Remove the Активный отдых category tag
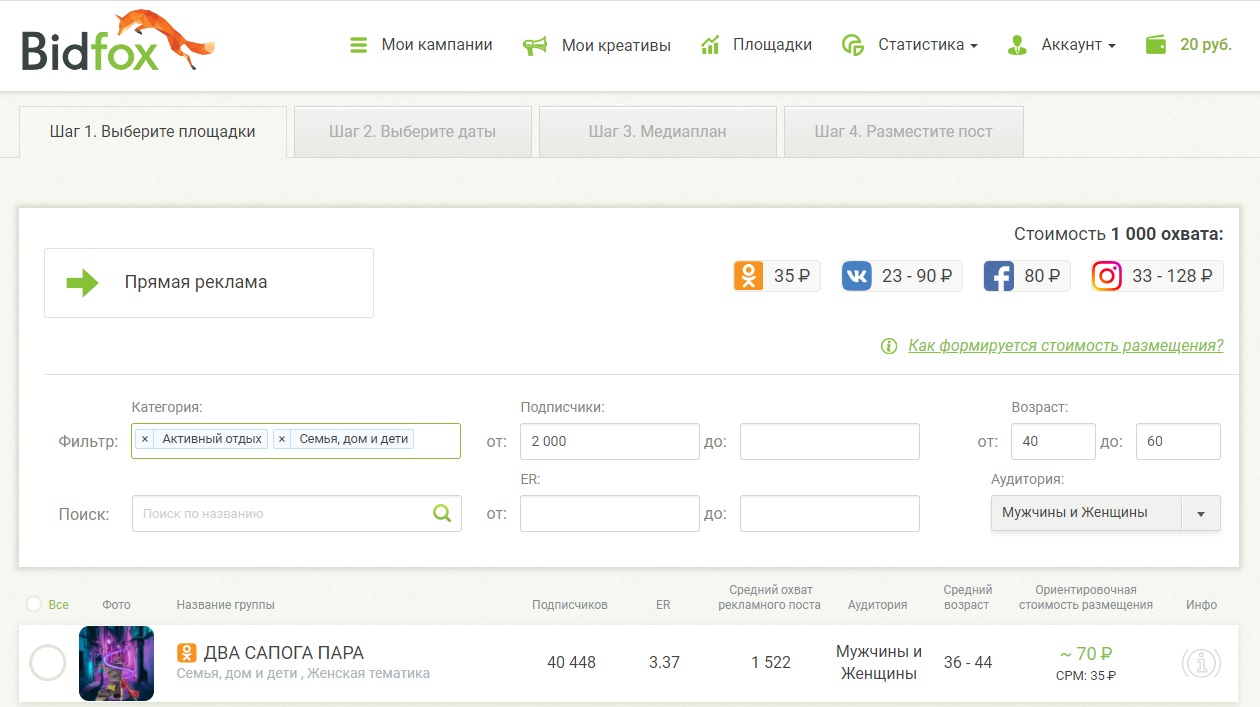Screen dimensions: 1260x707 145,439
